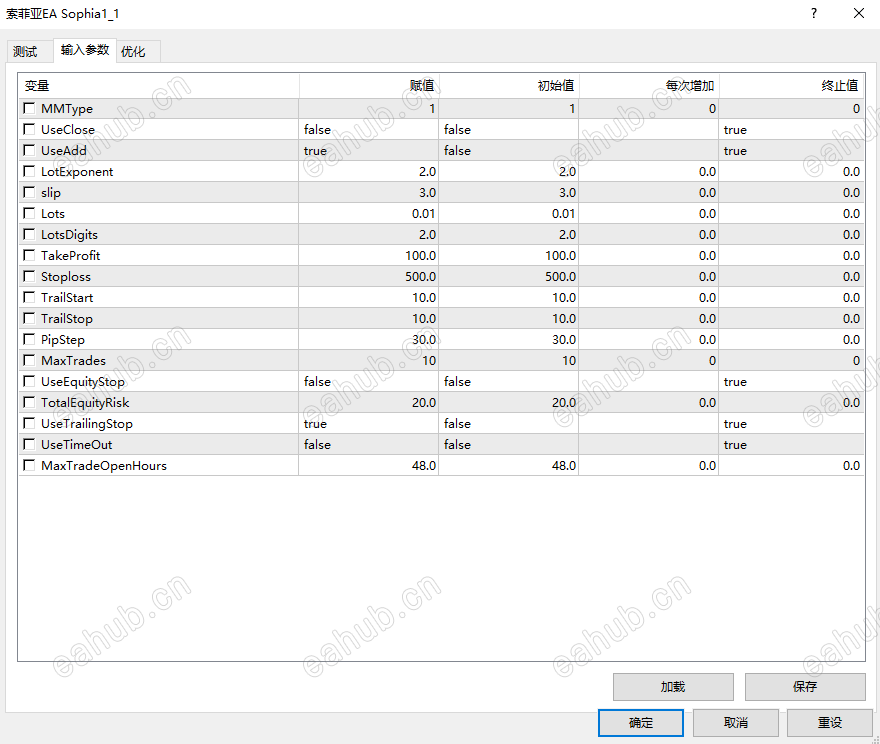Toggle the UseTrailingStop checkbox

click(29, 424)
